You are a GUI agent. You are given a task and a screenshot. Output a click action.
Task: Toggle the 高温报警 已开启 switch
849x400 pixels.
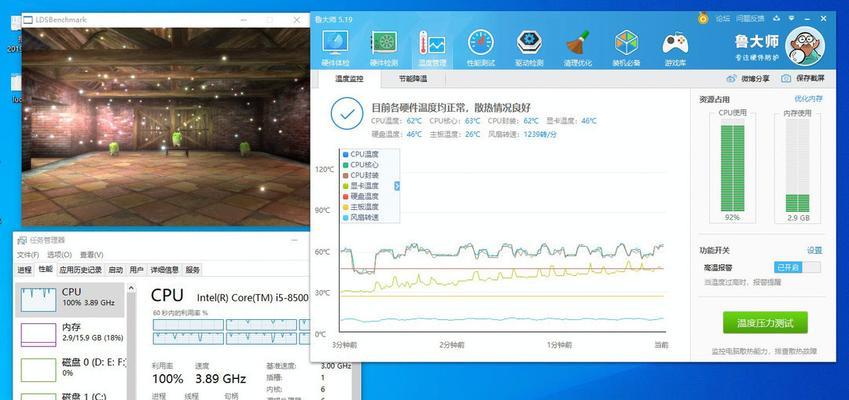[x=797, y=267]
